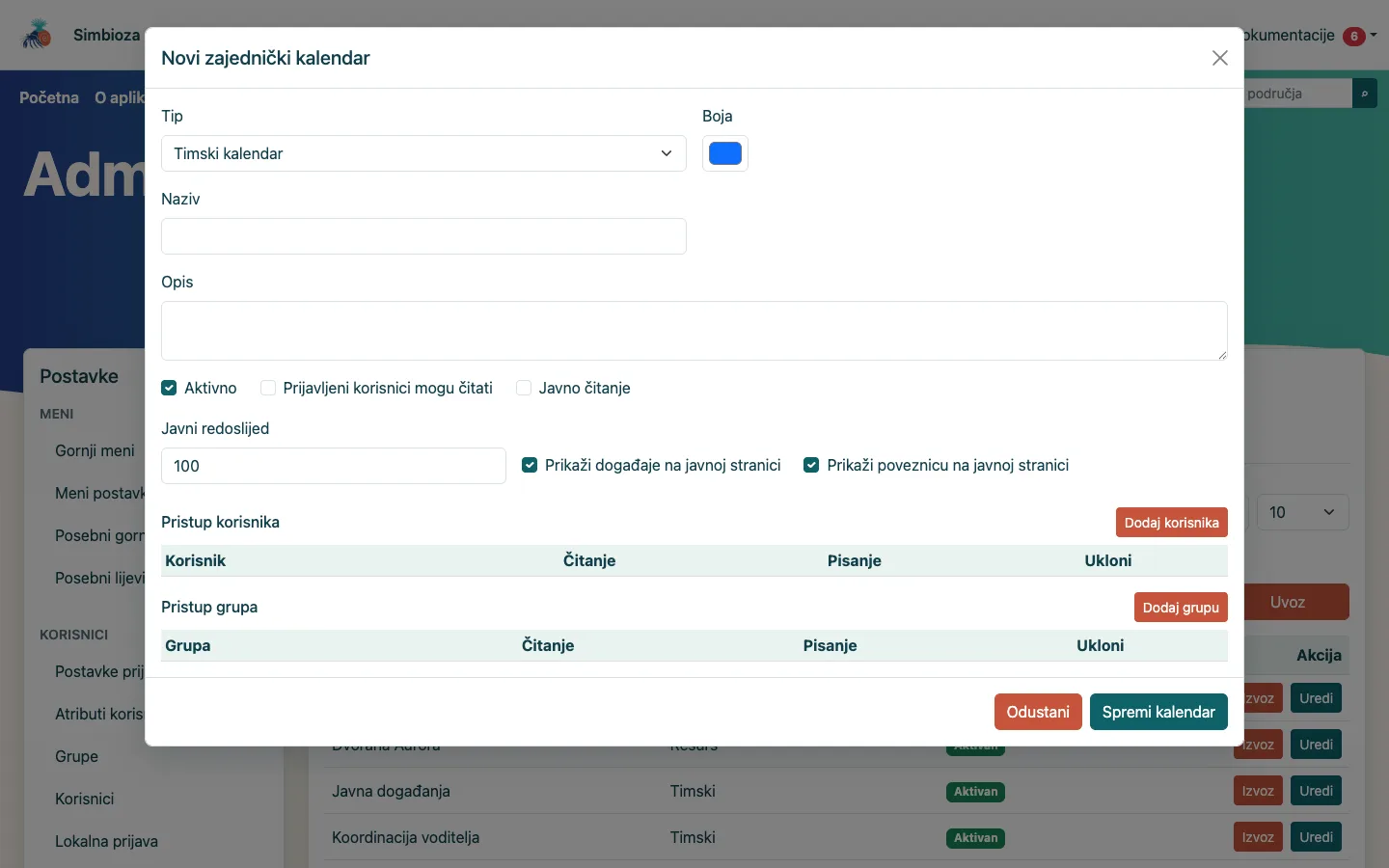The image size is (1389, 868).
Task: Uncheck Prikaži događaje na javnoj stranici
Action: click(530, 465)
